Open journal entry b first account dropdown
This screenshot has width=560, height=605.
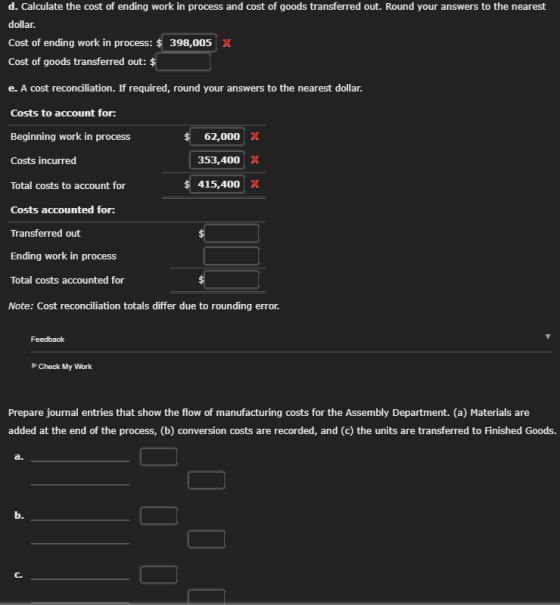[x=80, y=516]
